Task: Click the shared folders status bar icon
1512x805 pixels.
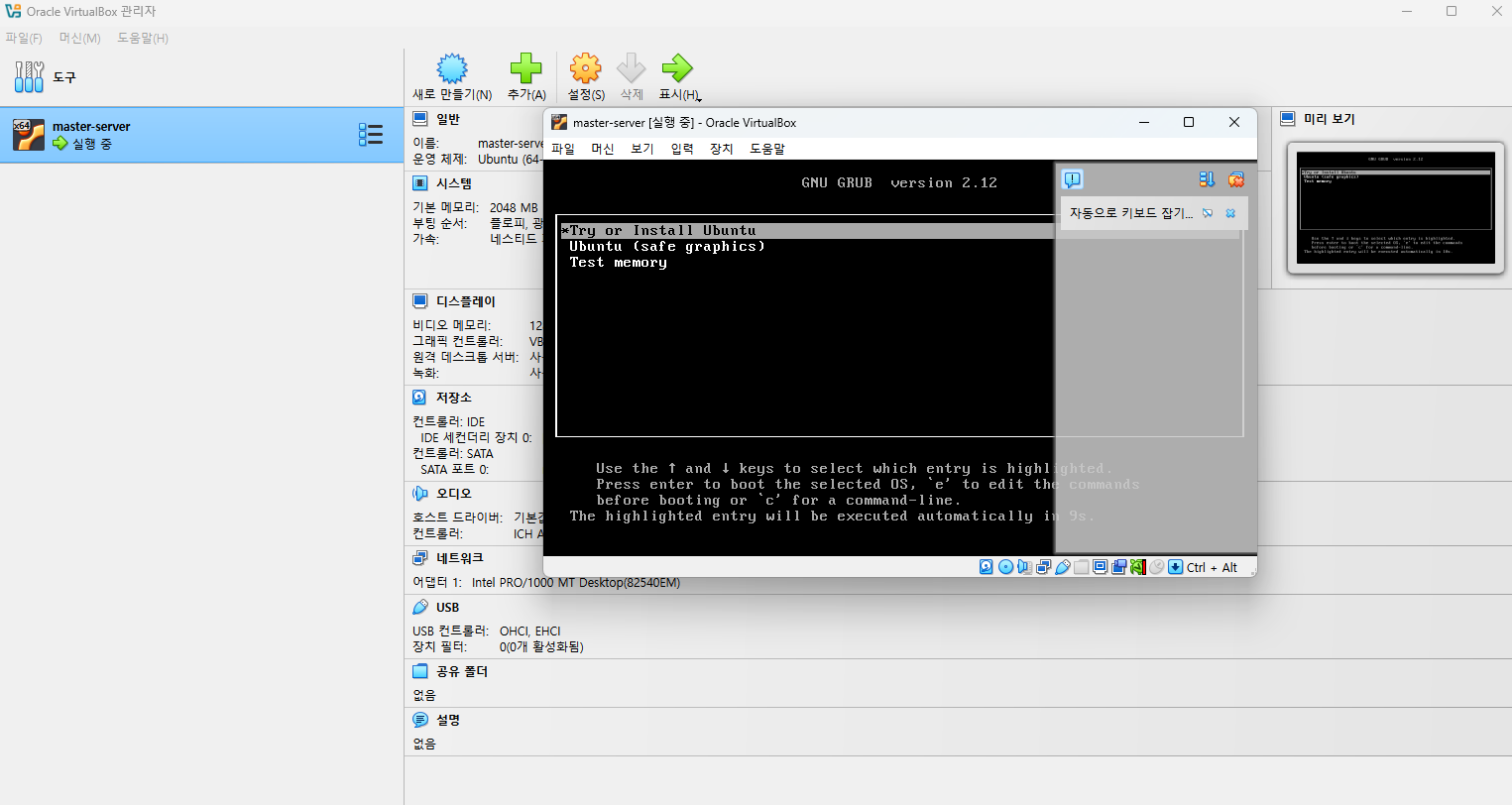Action: coord(1082,567)
